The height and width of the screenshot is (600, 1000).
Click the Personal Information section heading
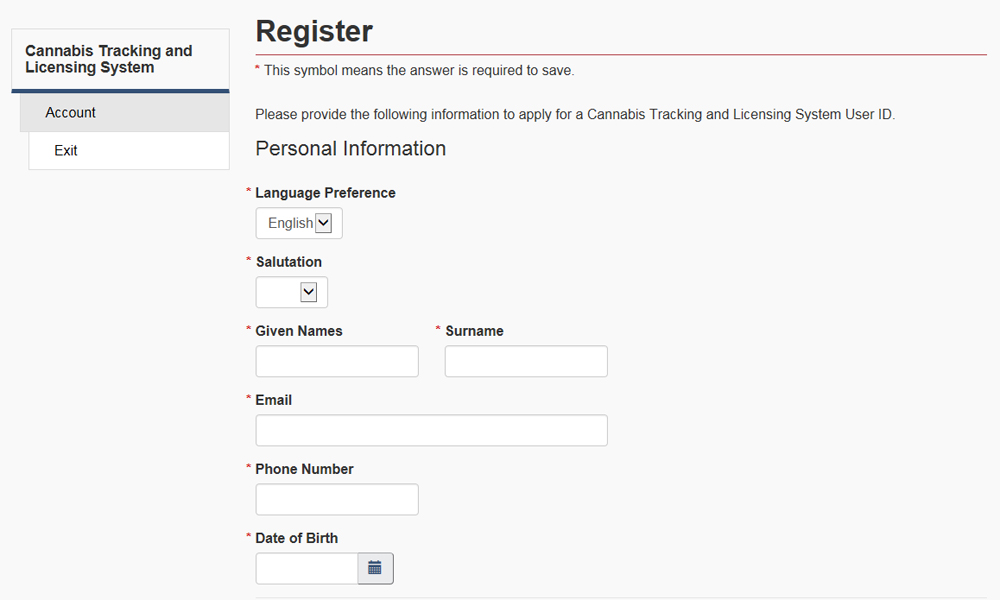[x=350, y=149]
